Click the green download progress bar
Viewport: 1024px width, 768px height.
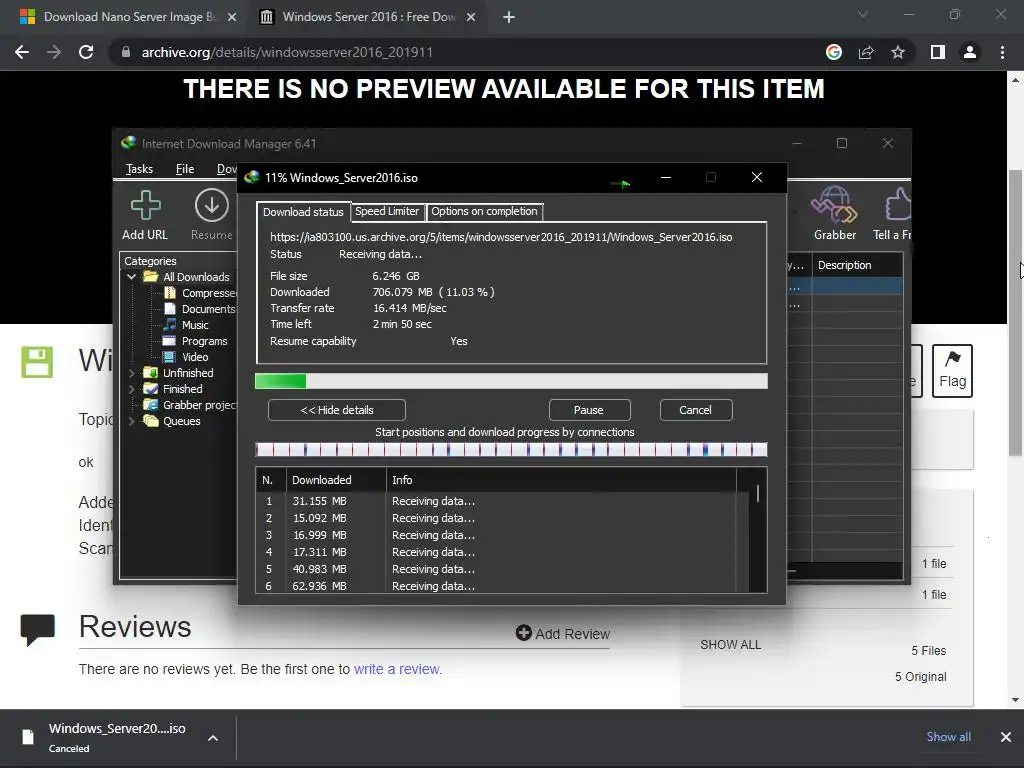(511, 381)
